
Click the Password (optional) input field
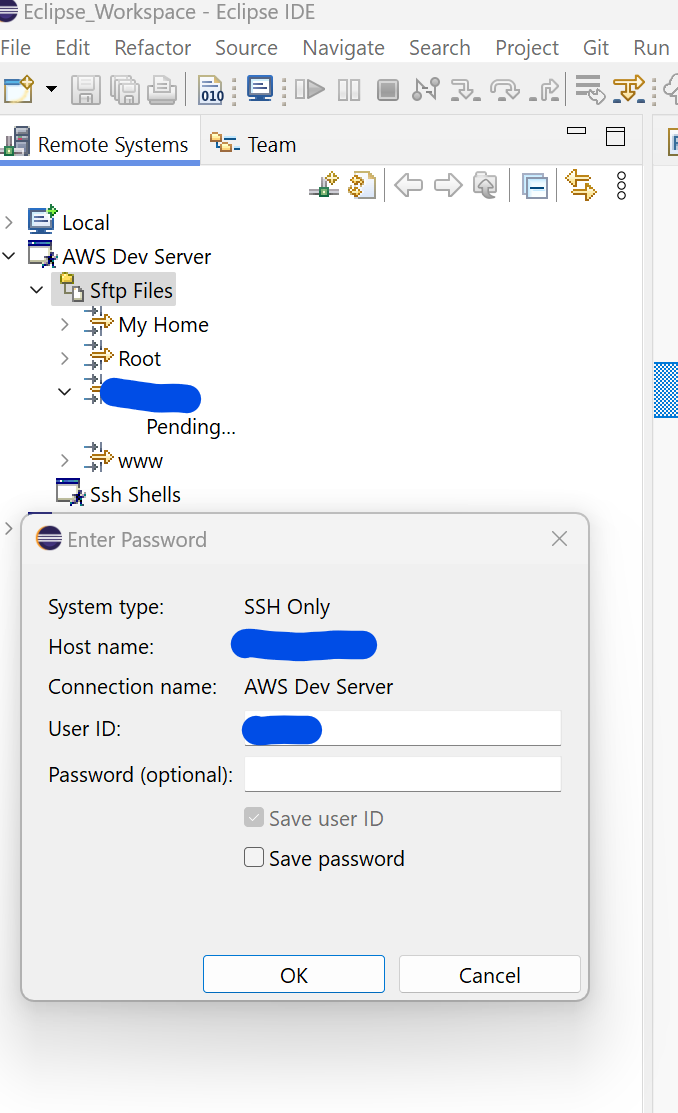[x=403, y=774]
